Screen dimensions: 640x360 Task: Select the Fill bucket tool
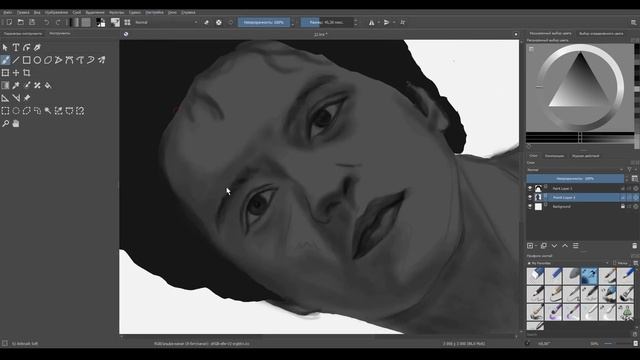tap(48, 85)
